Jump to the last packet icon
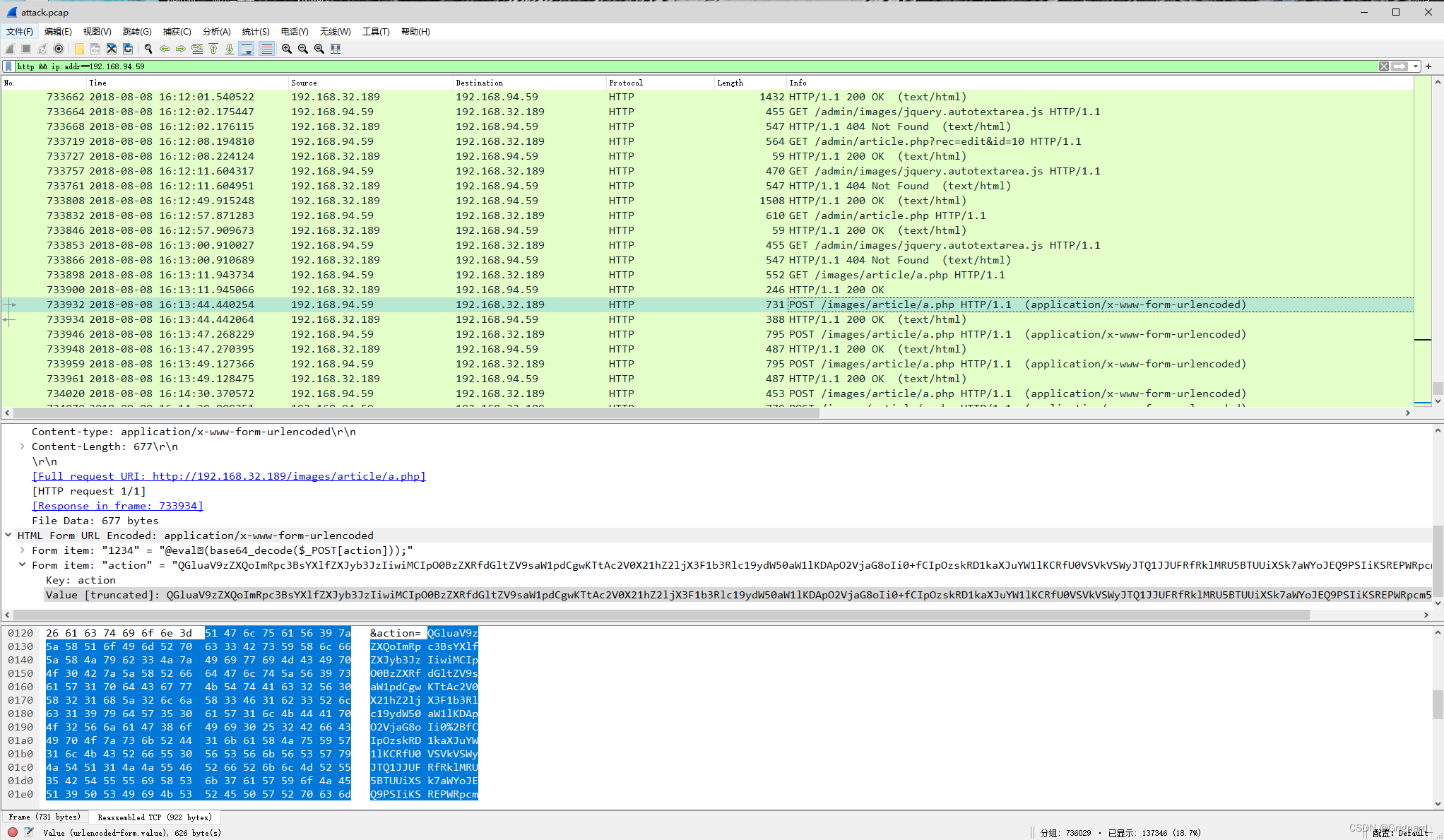Viewport: 1444px width, 840px height. (230, 49)
